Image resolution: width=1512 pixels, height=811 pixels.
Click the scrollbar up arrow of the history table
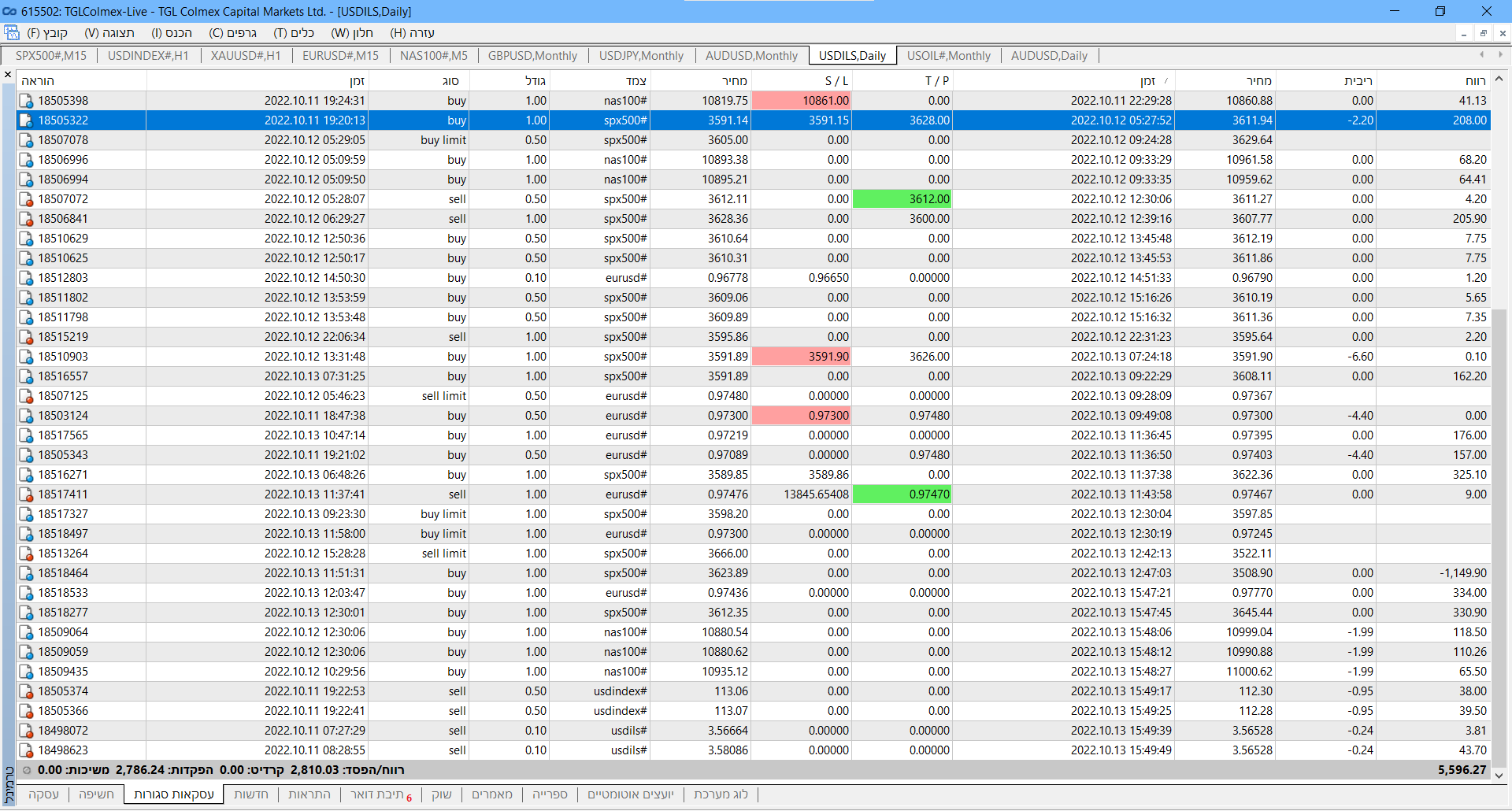pyautogui.click(x=1499, y=79)
